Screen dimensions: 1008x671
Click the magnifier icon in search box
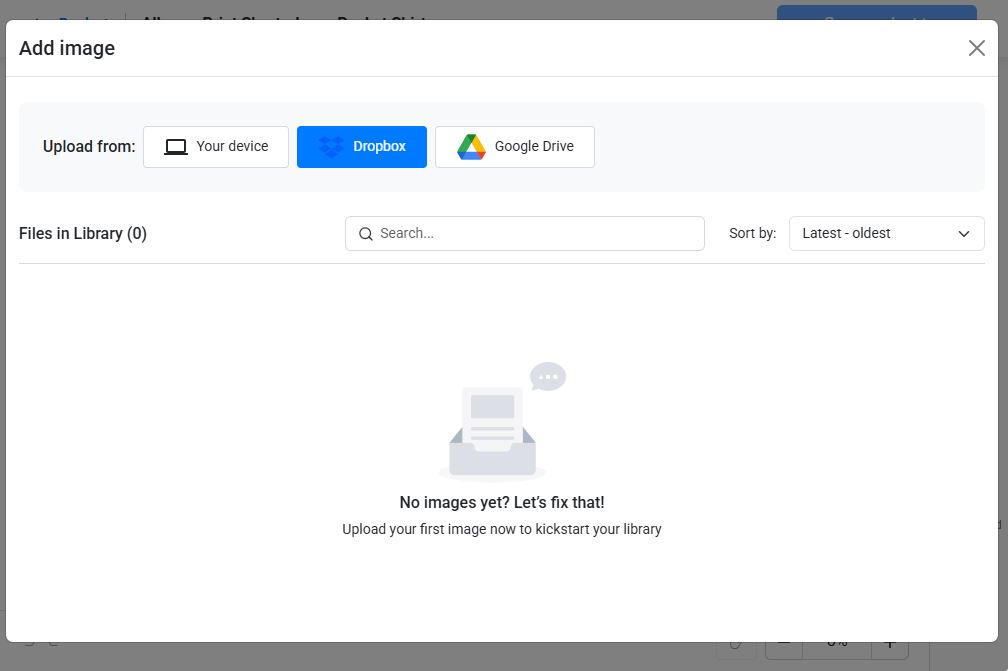pos(366,234)
